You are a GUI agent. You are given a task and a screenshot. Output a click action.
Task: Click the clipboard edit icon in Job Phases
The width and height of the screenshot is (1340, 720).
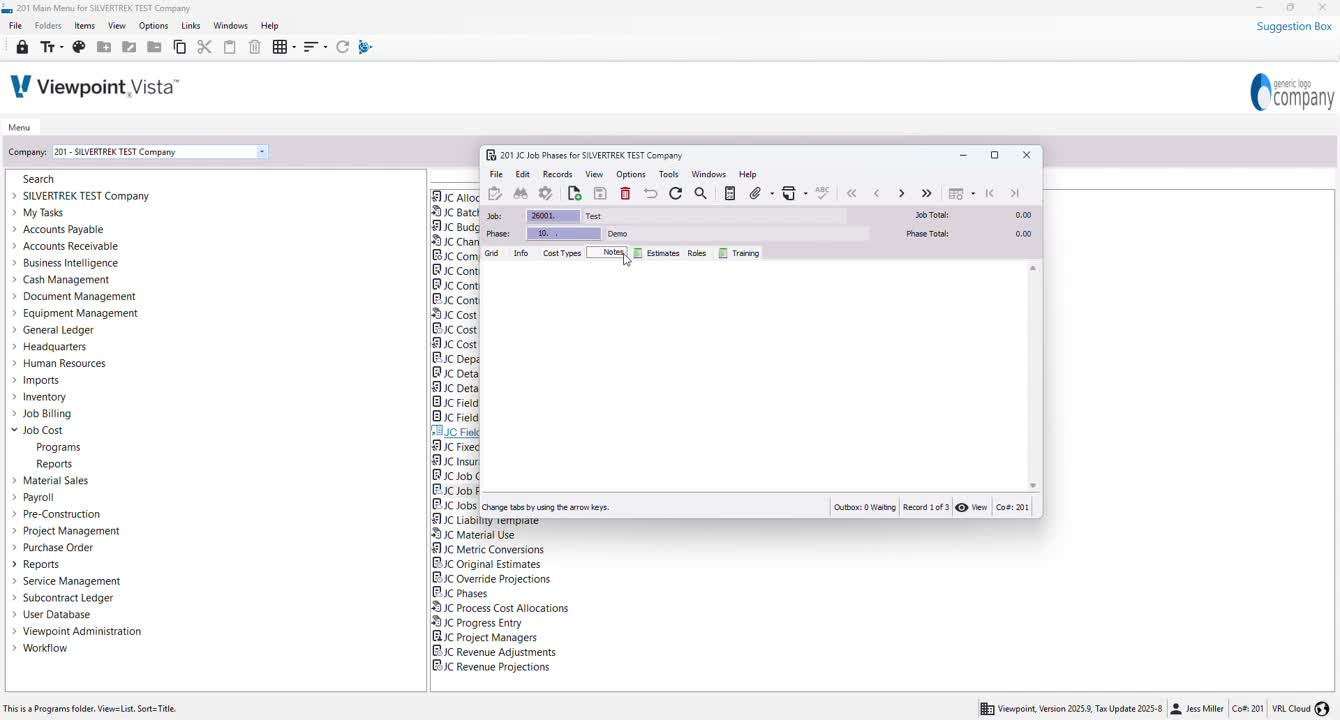click(496, 194)
